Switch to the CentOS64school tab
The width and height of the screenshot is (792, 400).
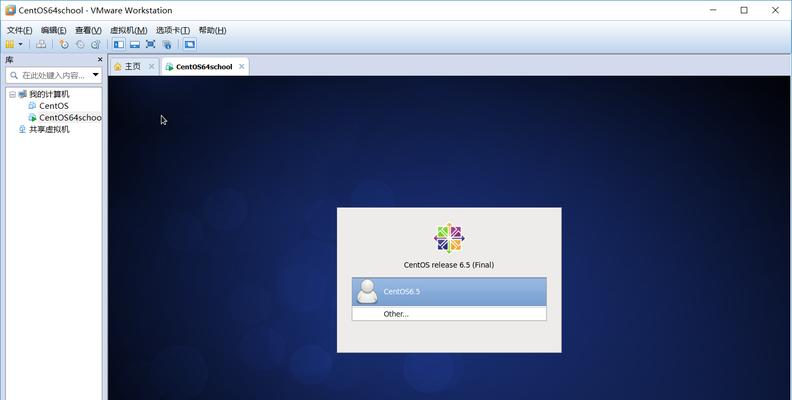point(205,67)
